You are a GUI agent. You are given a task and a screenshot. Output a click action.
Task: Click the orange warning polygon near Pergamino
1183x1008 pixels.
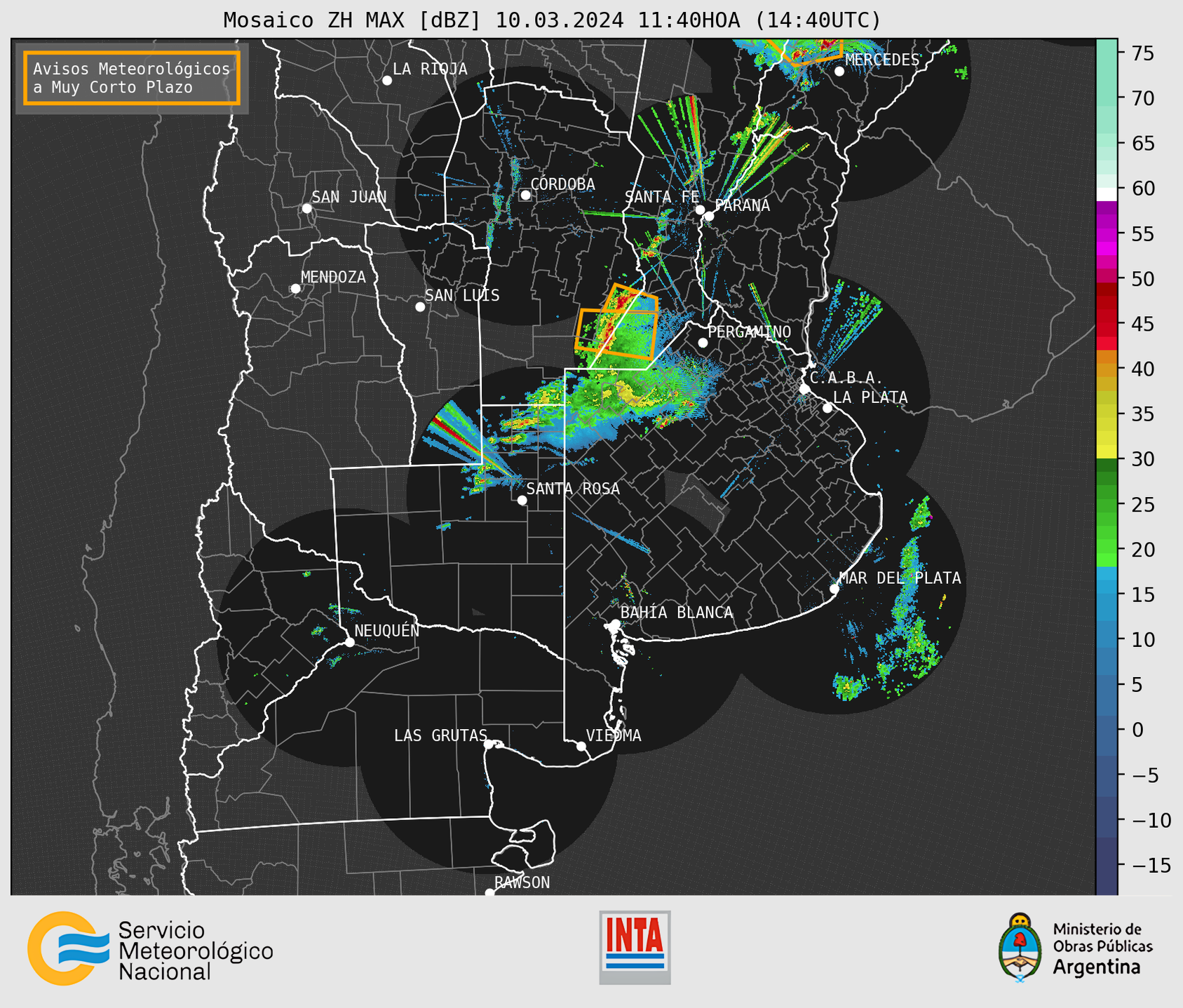(x=617, y=322)
